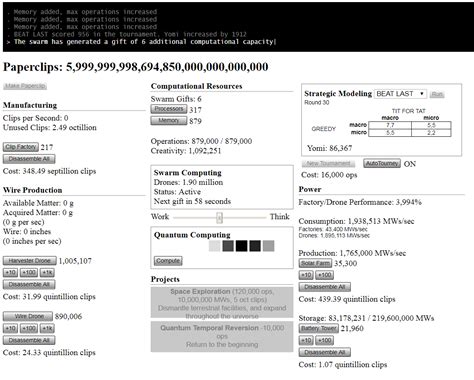Viewport: 474px width, 380px height.
Task: Add 100 Harvester Drones
Action: click(29, 273)
